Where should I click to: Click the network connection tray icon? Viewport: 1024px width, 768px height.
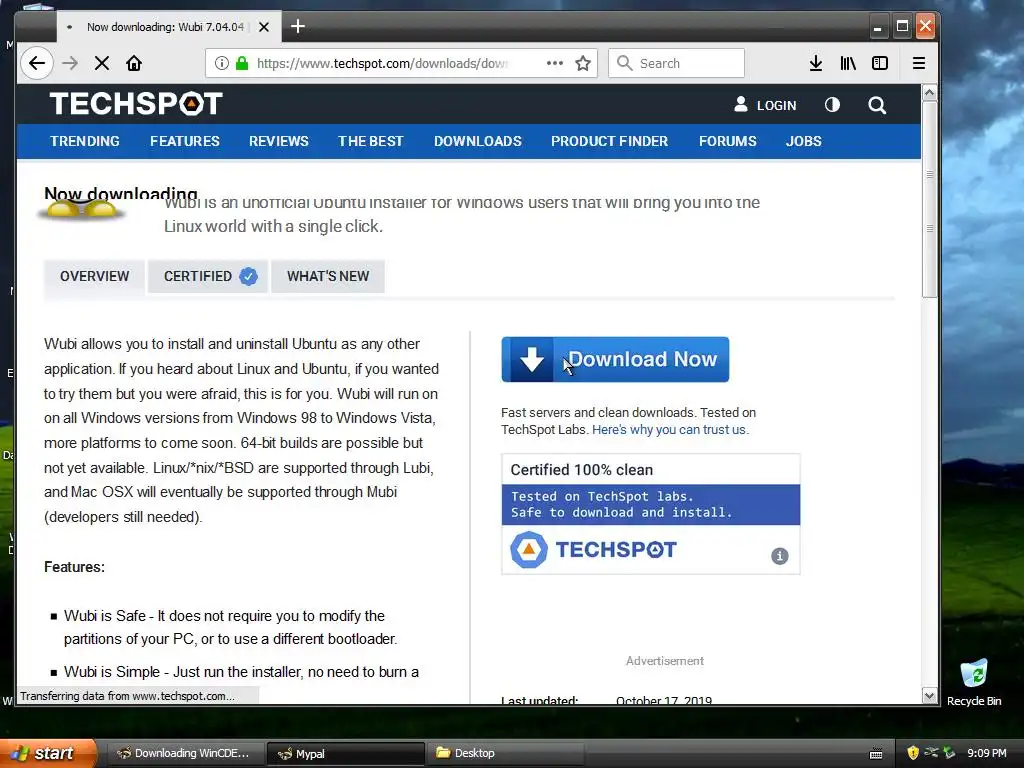931,753
